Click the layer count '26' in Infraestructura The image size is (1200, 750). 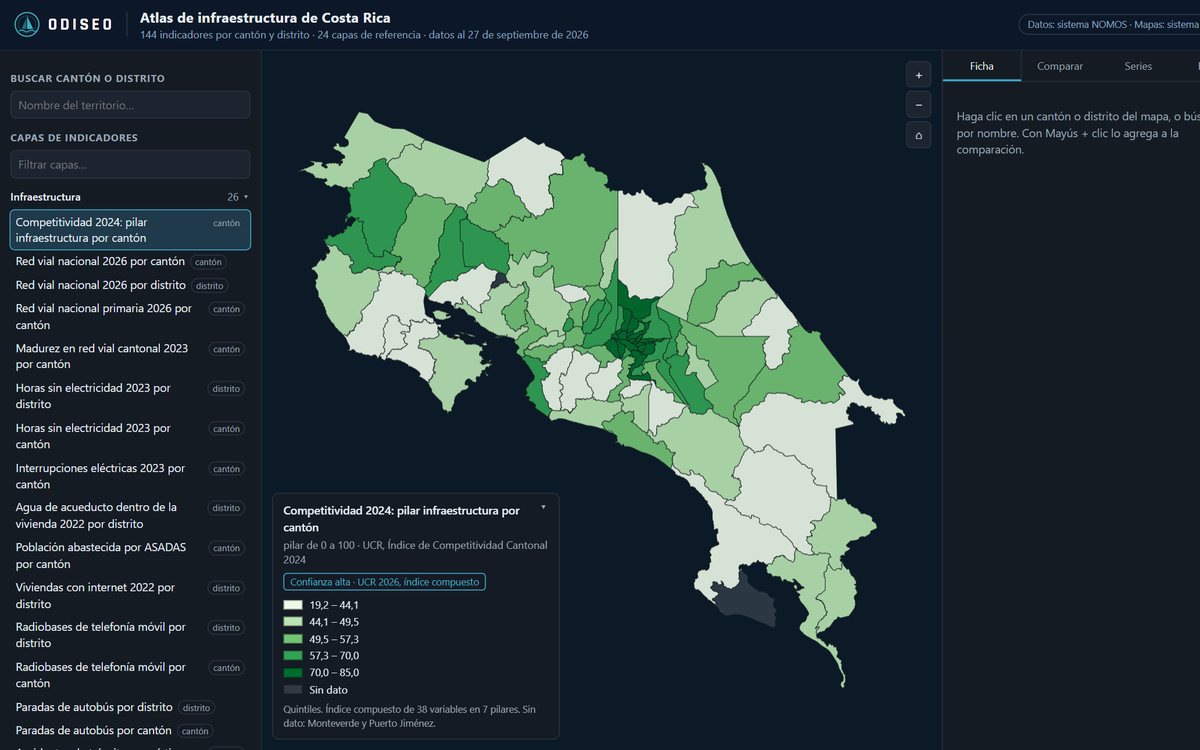(x=233, y=197)
